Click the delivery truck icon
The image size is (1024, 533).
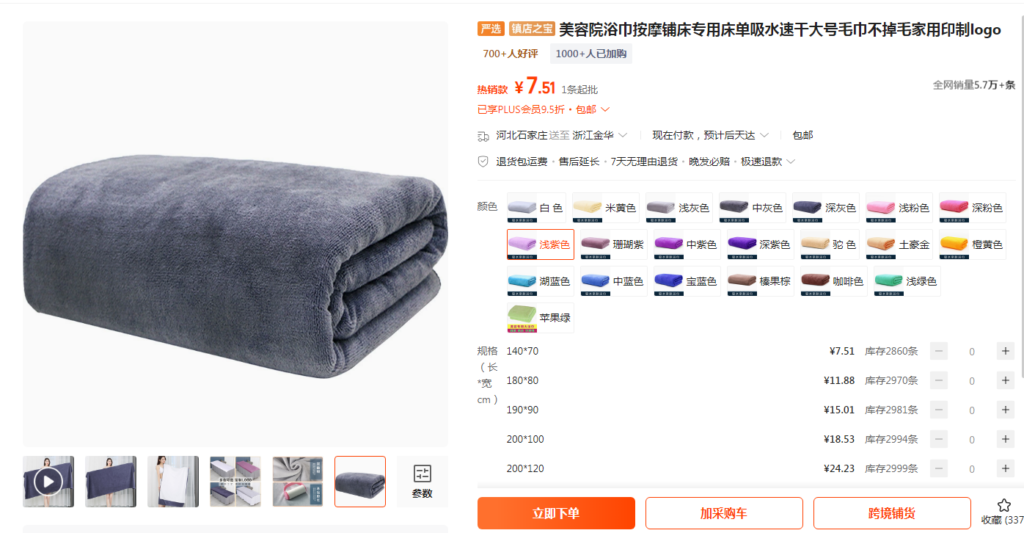click(483, 136)
